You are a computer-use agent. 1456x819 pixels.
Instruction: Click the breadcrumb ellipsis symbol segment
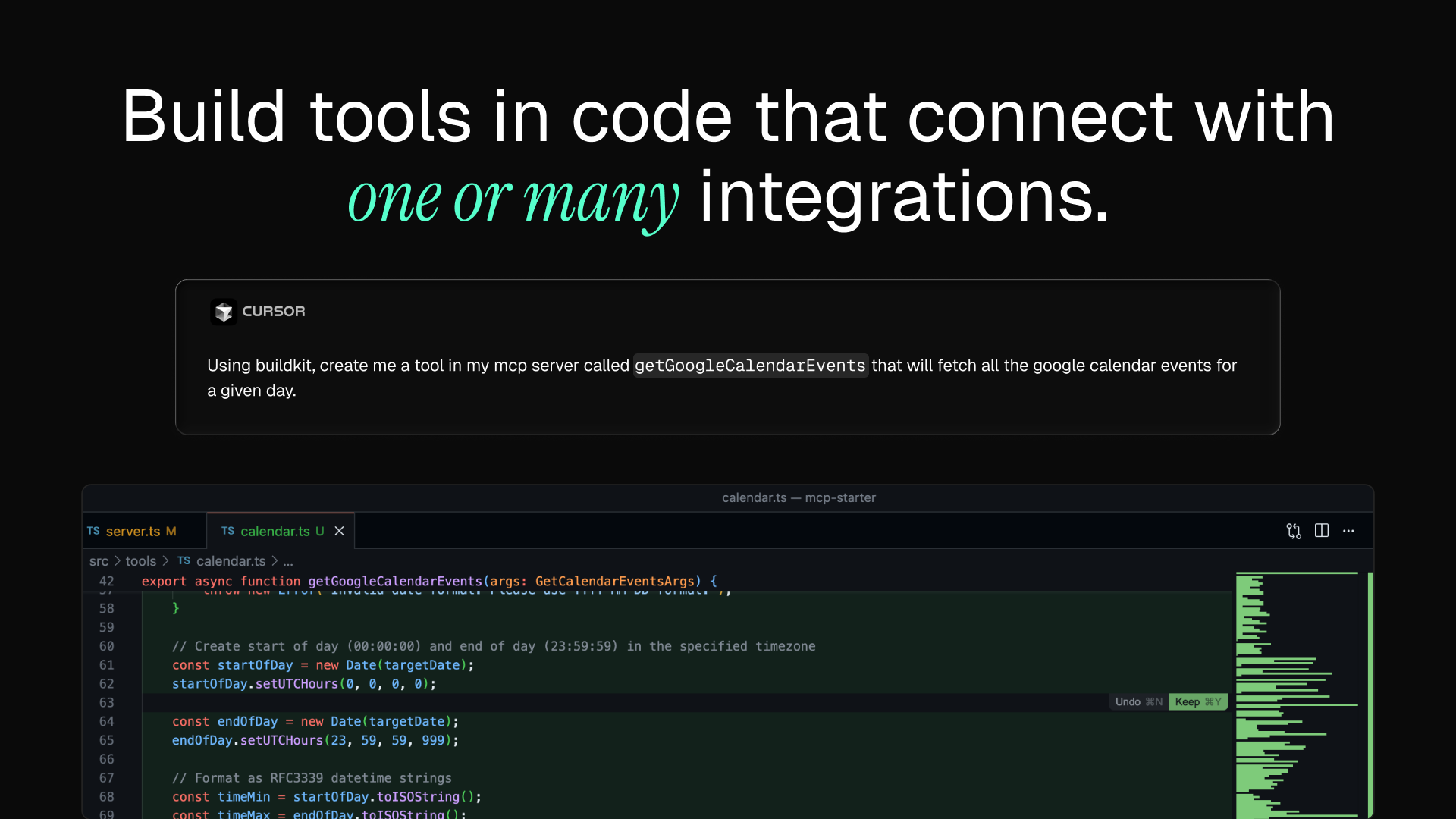pyautogui.click(x=288, y=562)
